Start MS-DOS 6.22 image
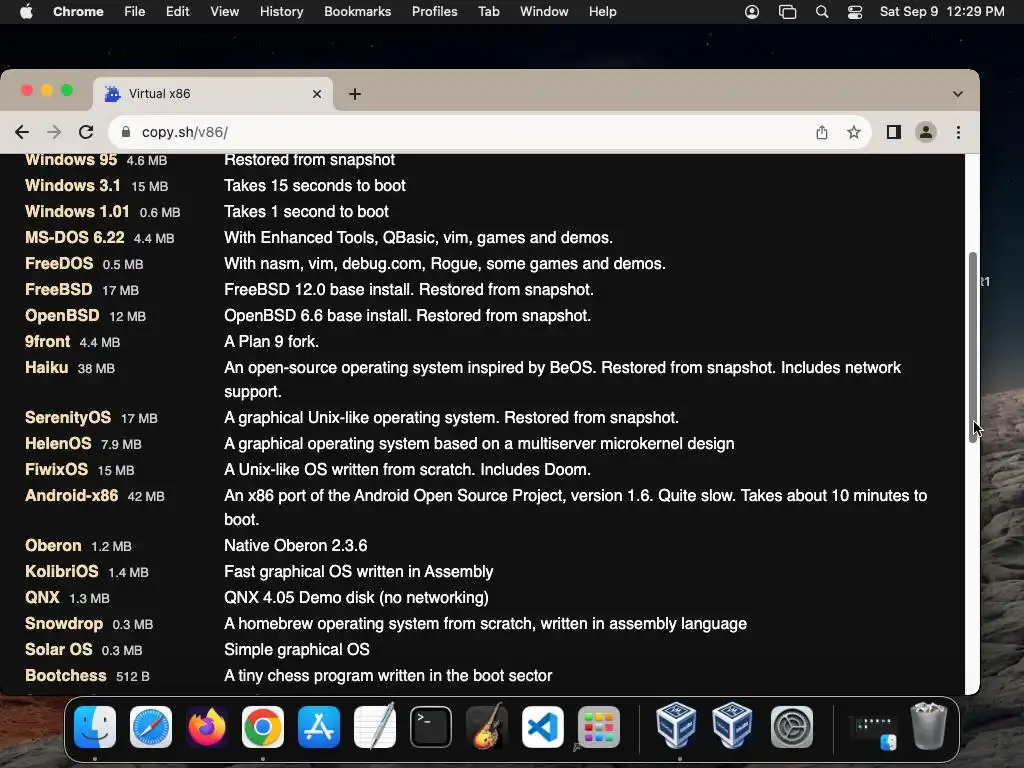This screenshot has height=768, width=1024. pos(74,238)
